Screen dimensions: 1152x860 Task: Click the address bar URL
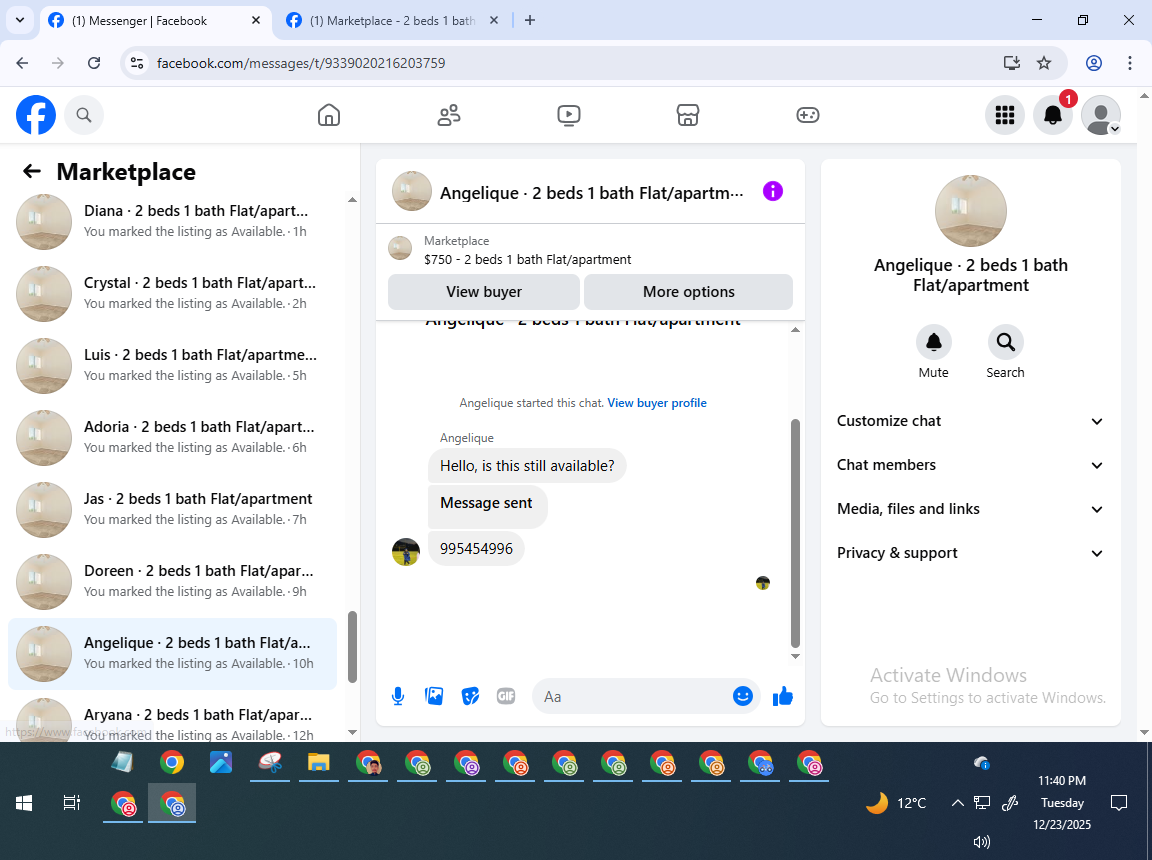pyautogui.click(x=300, y=63)
